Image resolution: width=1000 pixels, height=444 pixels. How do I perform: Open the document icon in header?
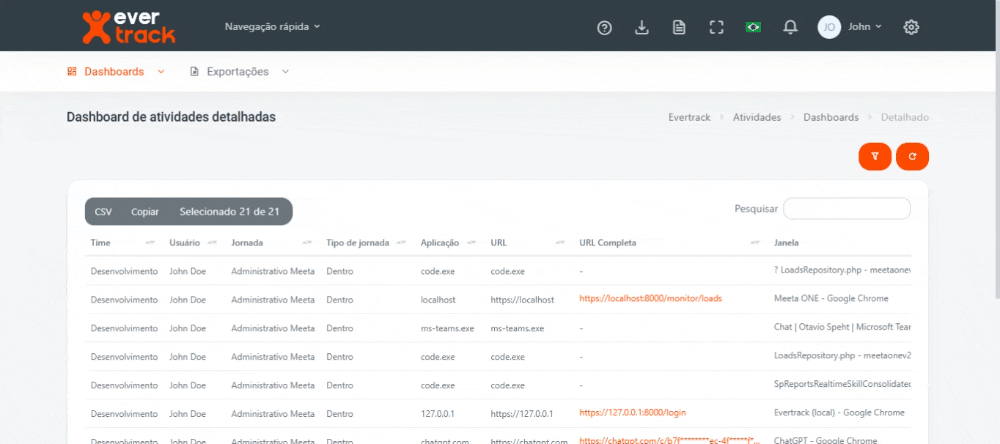pos(679,27)
